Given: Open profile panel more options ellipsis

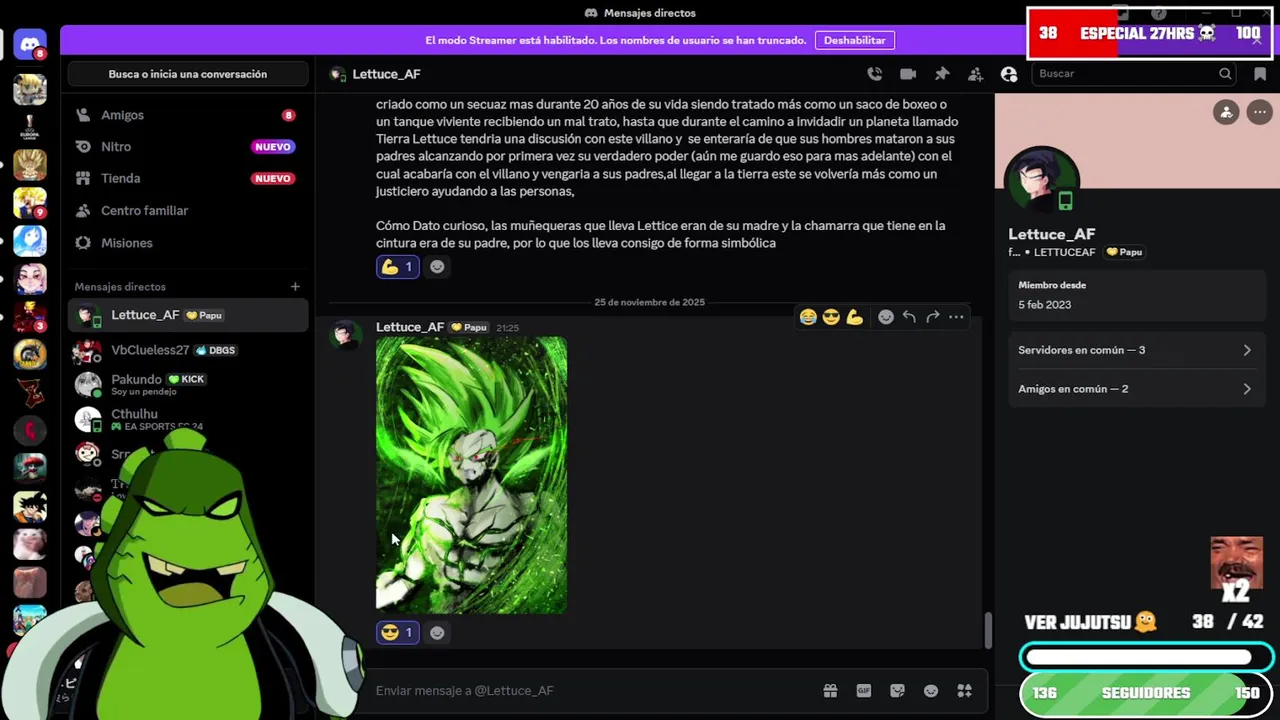Looking at the screenshot, I should [1259, 112].
